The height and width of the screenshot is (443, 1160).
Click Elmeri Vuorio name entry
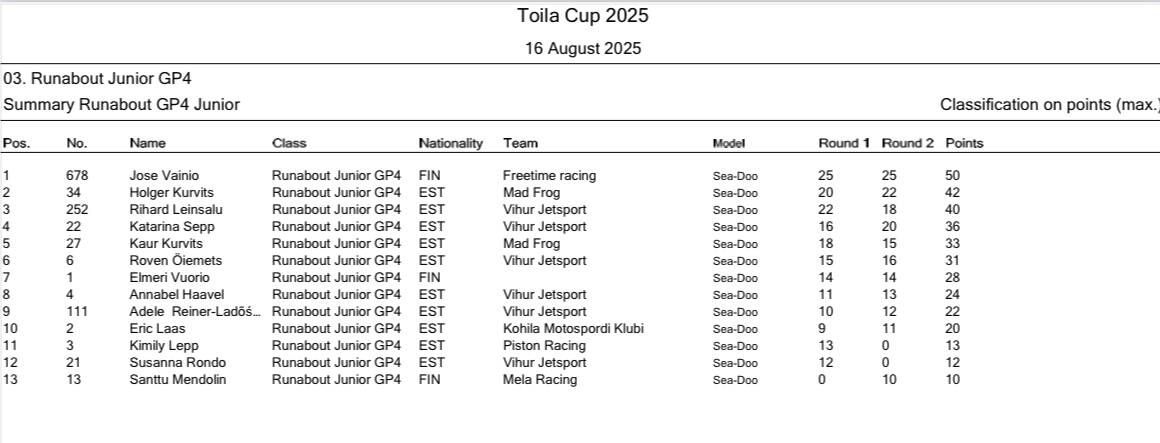[169, 277]
